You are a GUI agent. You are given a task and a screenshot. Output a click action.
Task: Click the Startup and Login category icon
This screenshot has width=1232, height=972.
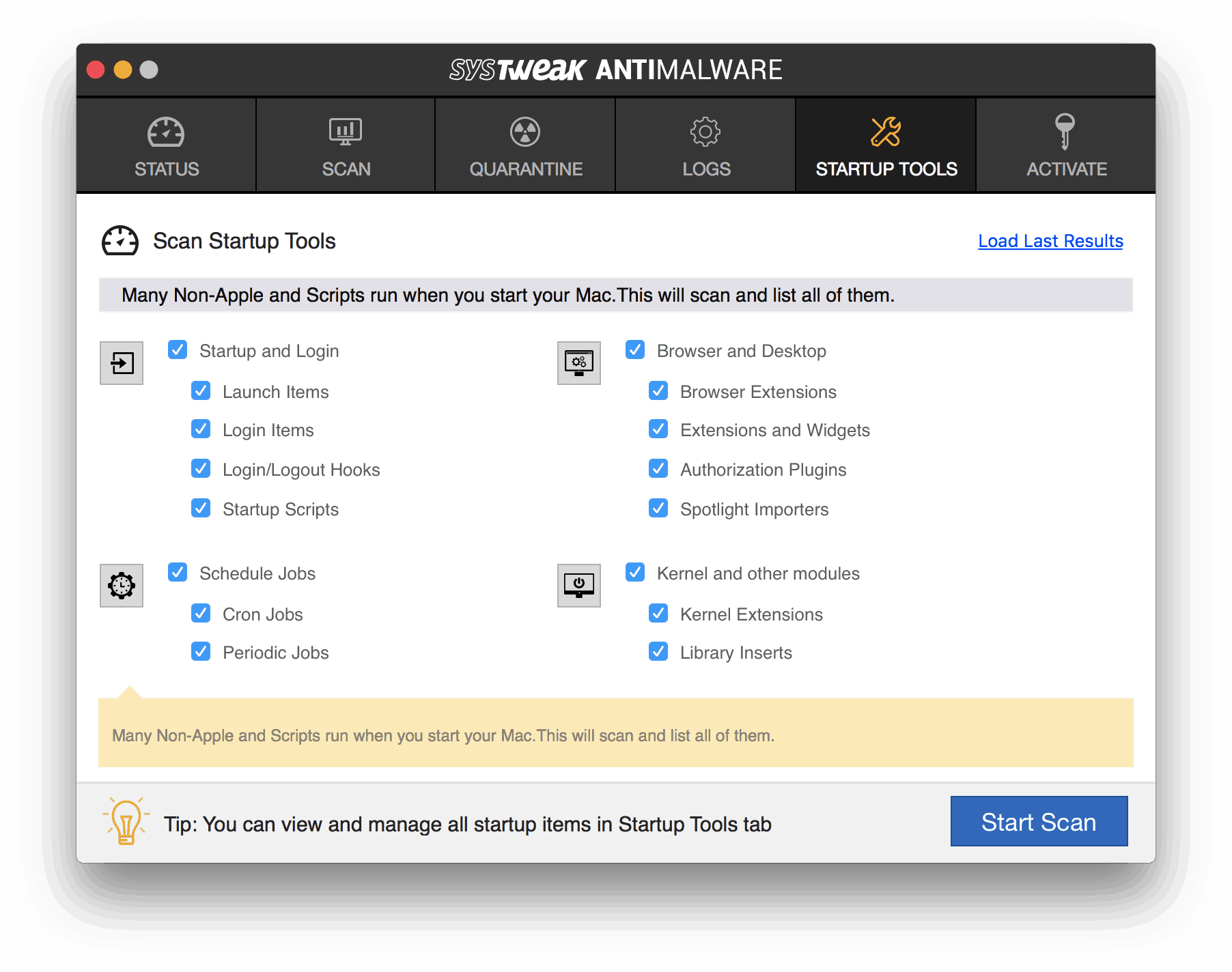pyautogui.click(x=122, y=363)
